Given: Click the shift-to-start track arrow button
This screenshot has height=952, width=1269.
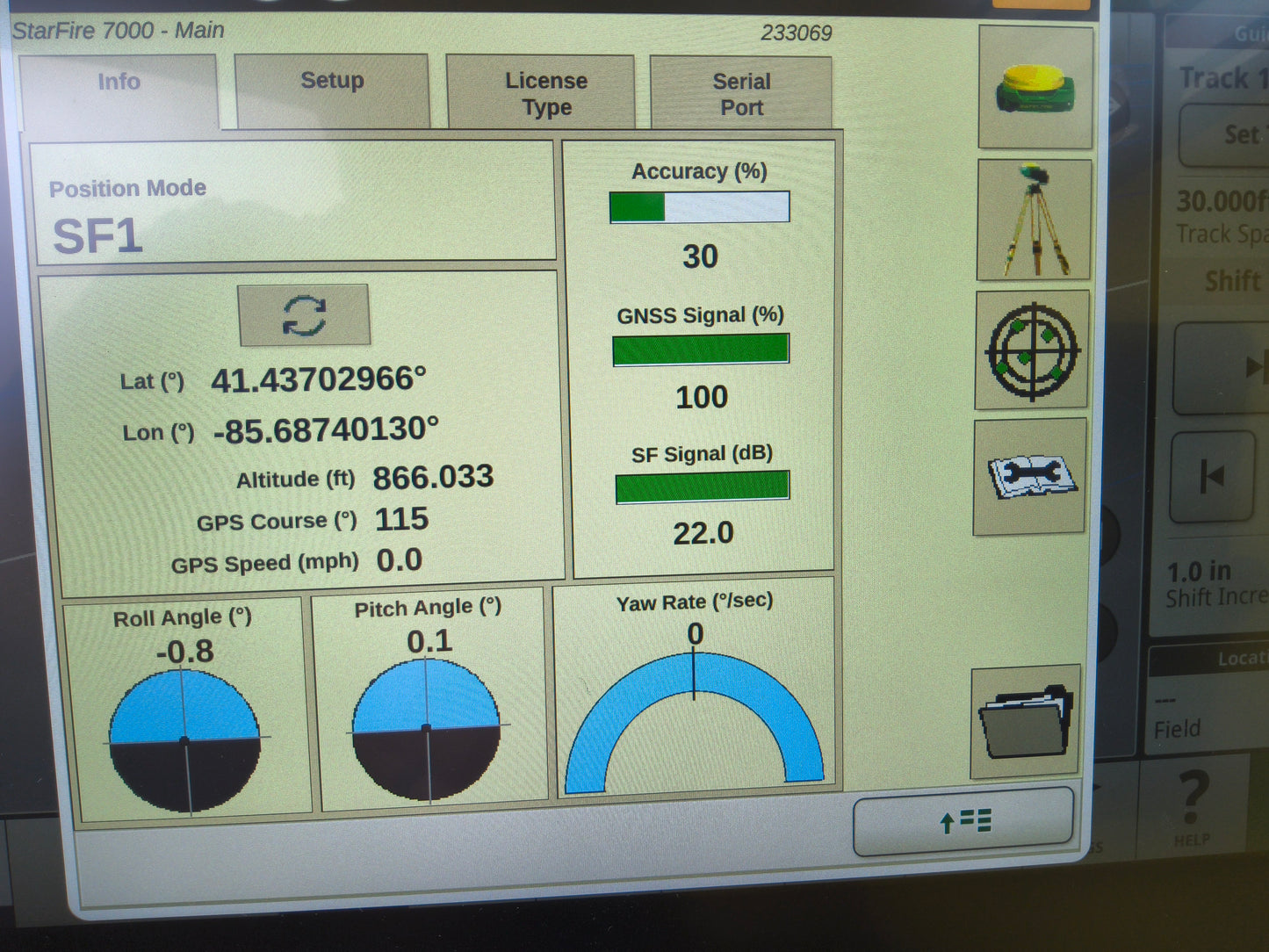Looking at the screenshot, I should click(x=1215, y=477).
